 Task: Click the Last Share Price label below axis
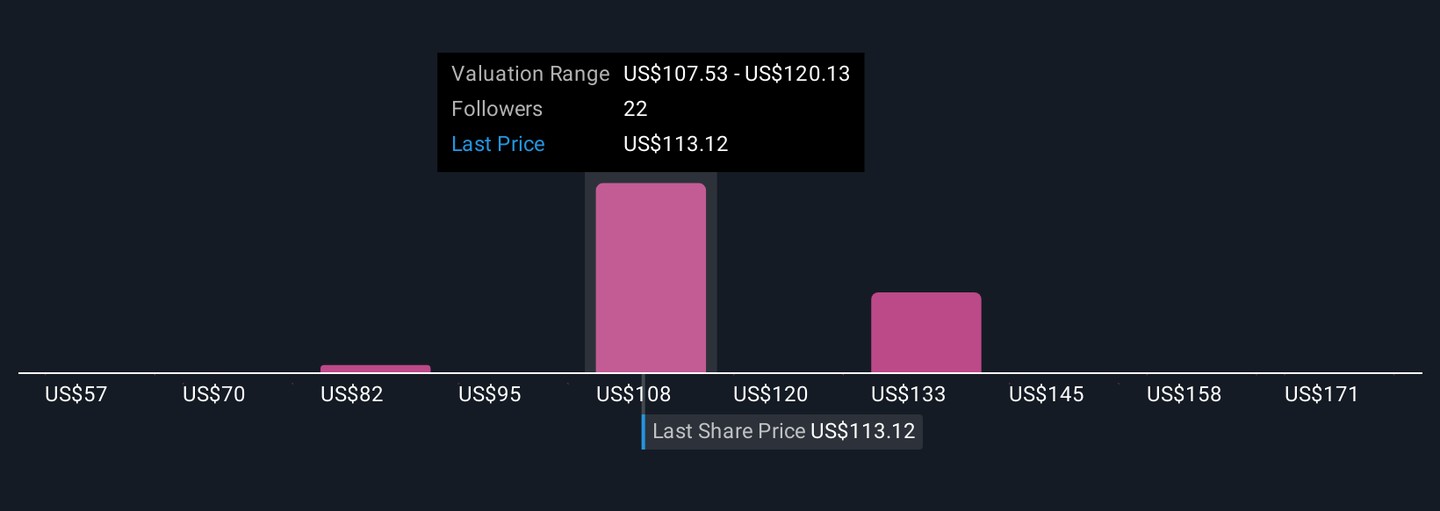click(x=728, y=431)
